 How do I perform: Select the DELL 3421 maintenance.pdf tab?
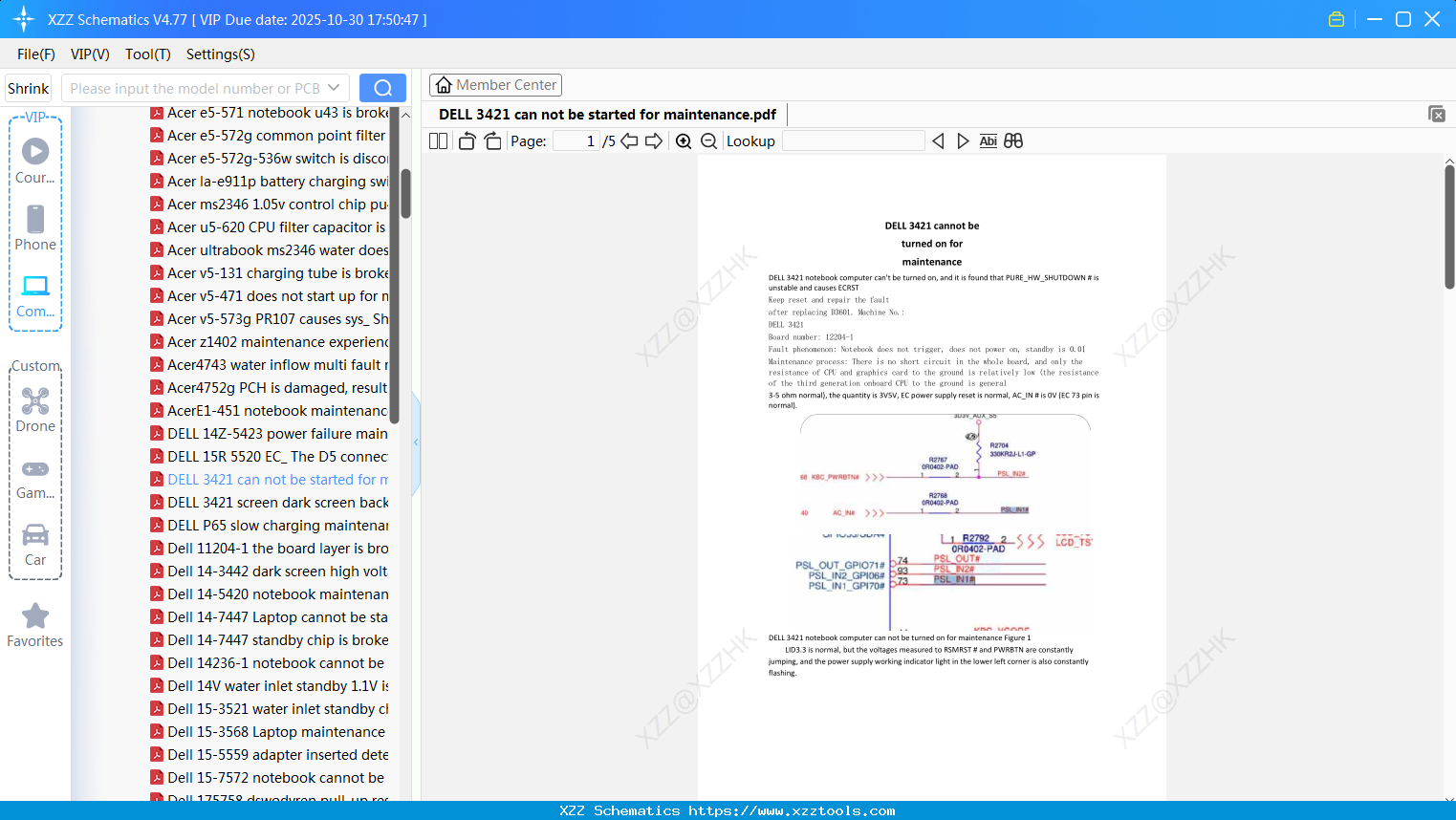608,115
